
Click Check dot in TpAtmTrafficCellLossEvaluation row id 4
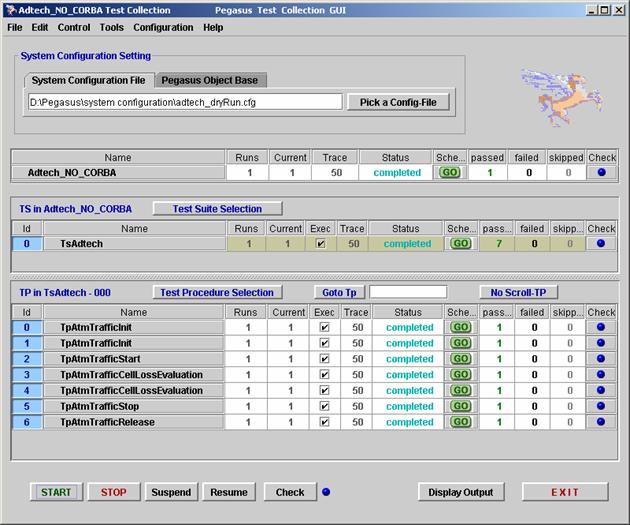pos(601,390)
